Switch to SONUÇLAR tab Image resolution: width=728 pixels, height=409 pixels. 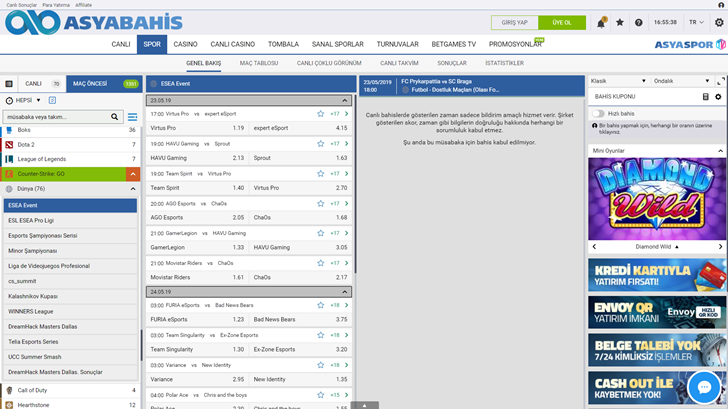click(x=452, y=63)
